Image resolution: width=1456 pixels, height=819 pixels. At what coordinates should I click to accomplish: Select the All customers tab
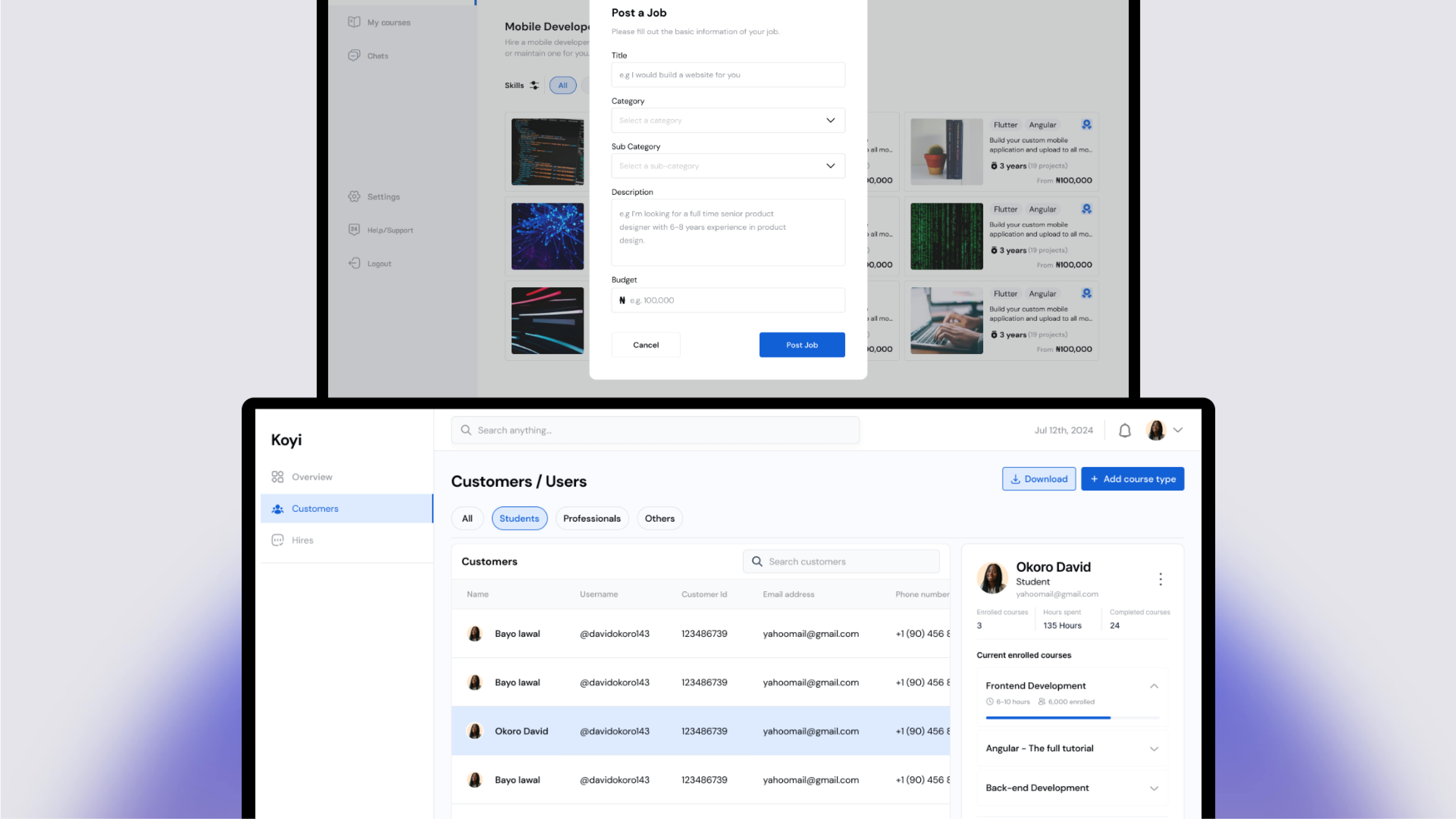[x=467, y=518]
